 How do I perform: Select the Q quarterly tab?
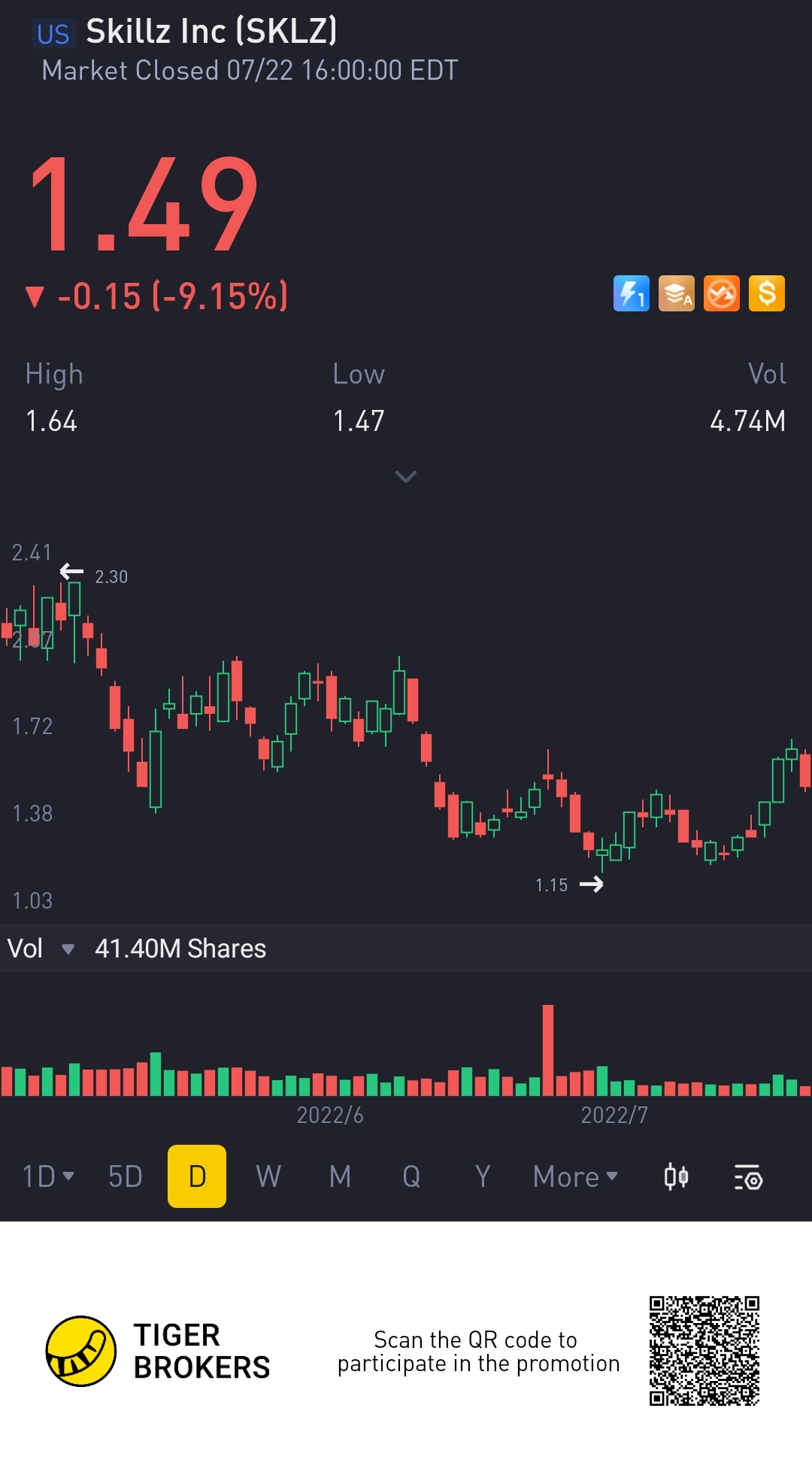coord(411,1176)
